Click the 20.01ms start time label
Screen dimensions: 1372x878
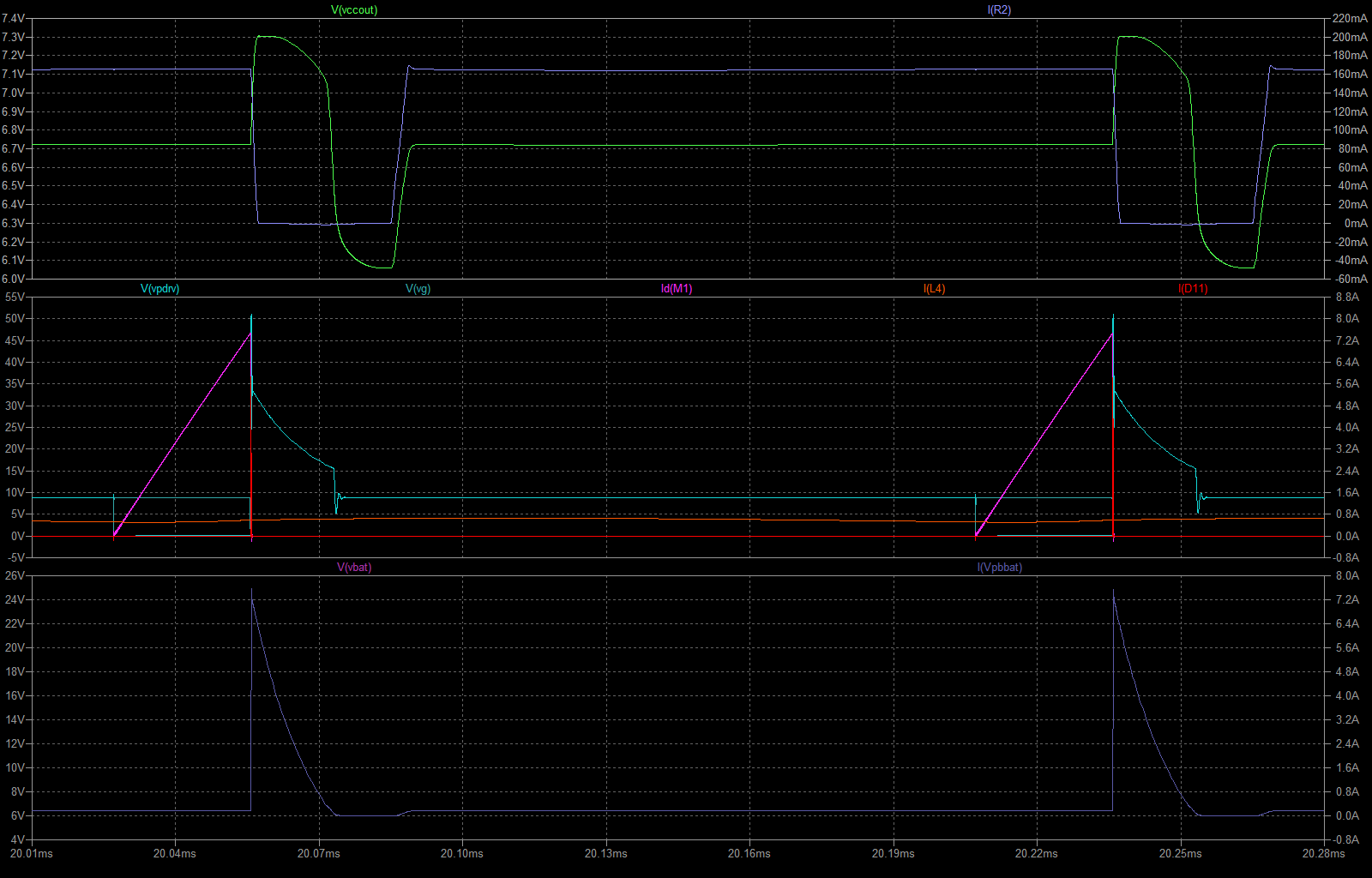pos(32,854)
